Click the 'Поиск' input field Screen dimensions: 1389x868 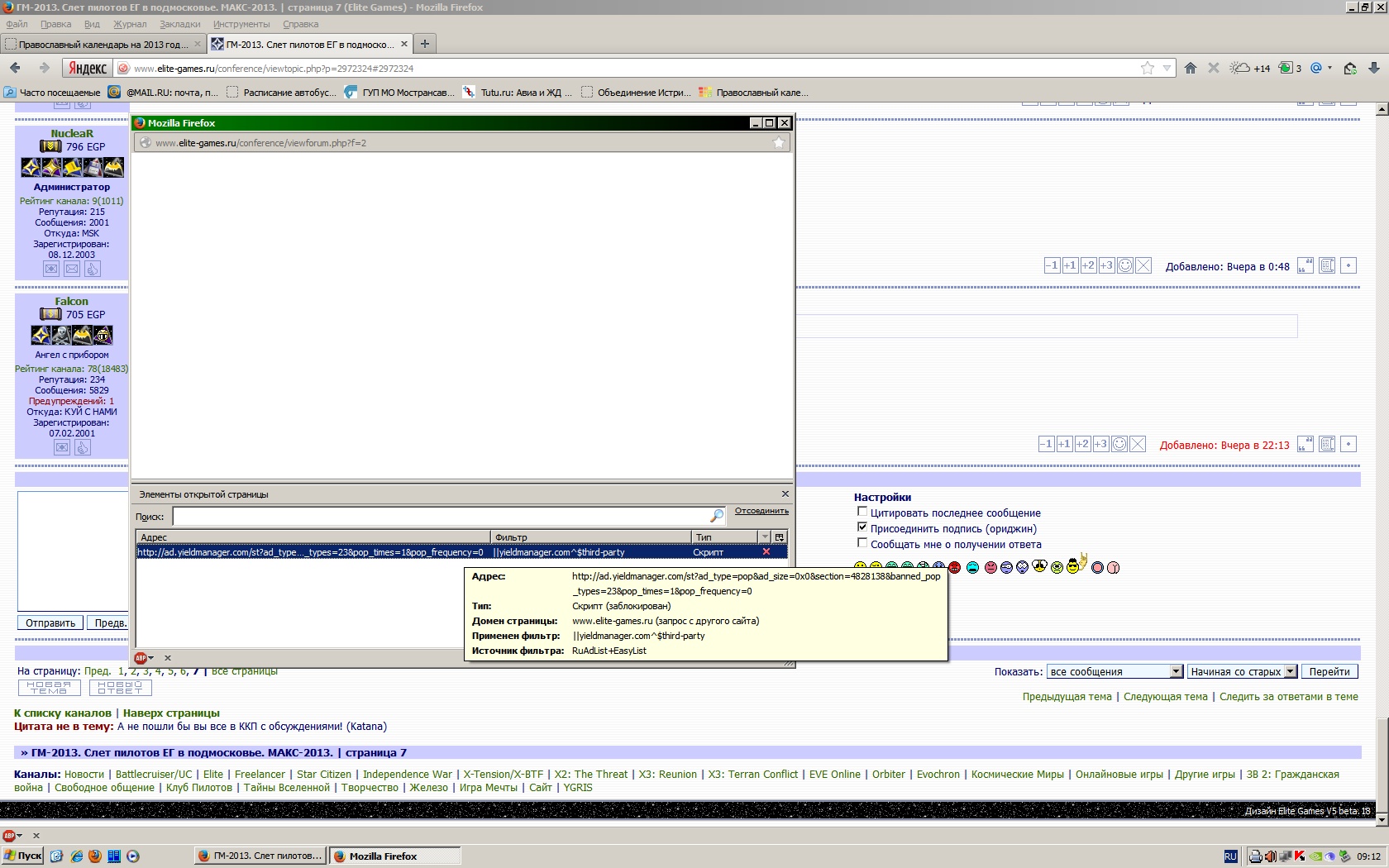(442, 517)
